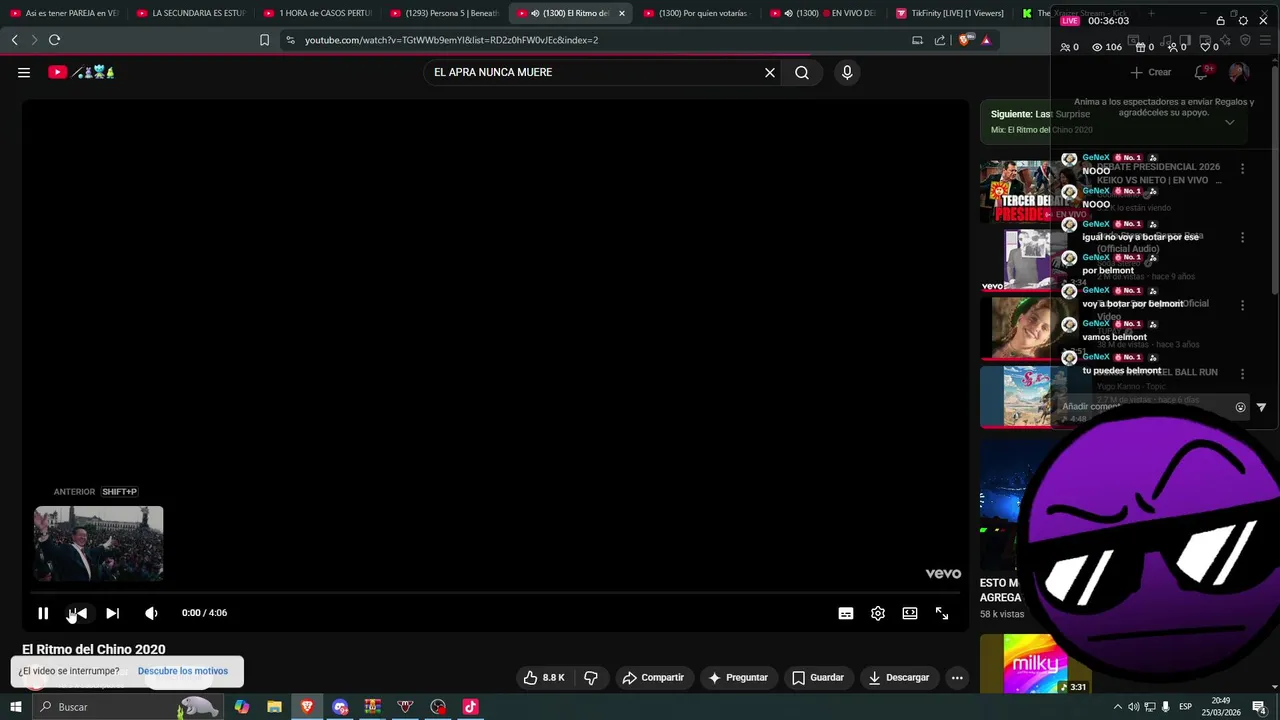
Task: Click the Descargar download button
Action: [899, 677]
